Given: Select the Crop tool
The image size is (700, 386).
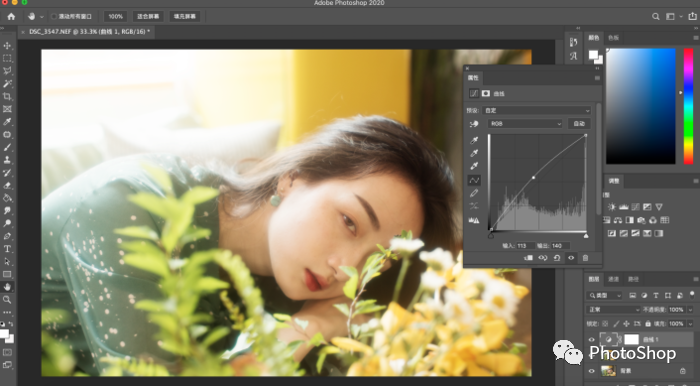Looking at the screenshot, I should pyautogui.click(x=7, y=96).
